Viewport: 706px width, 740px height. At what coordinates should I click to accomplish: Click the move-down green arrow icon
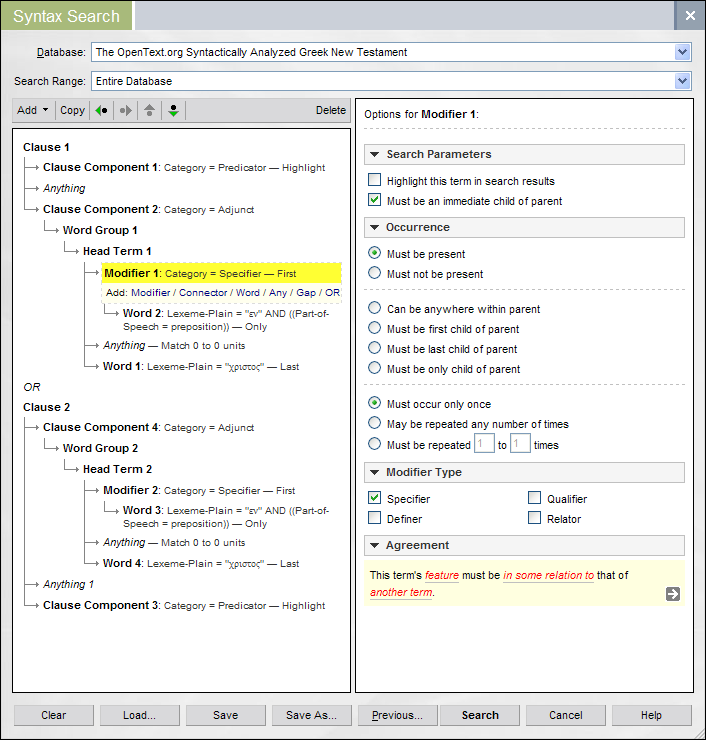(173, 111)
